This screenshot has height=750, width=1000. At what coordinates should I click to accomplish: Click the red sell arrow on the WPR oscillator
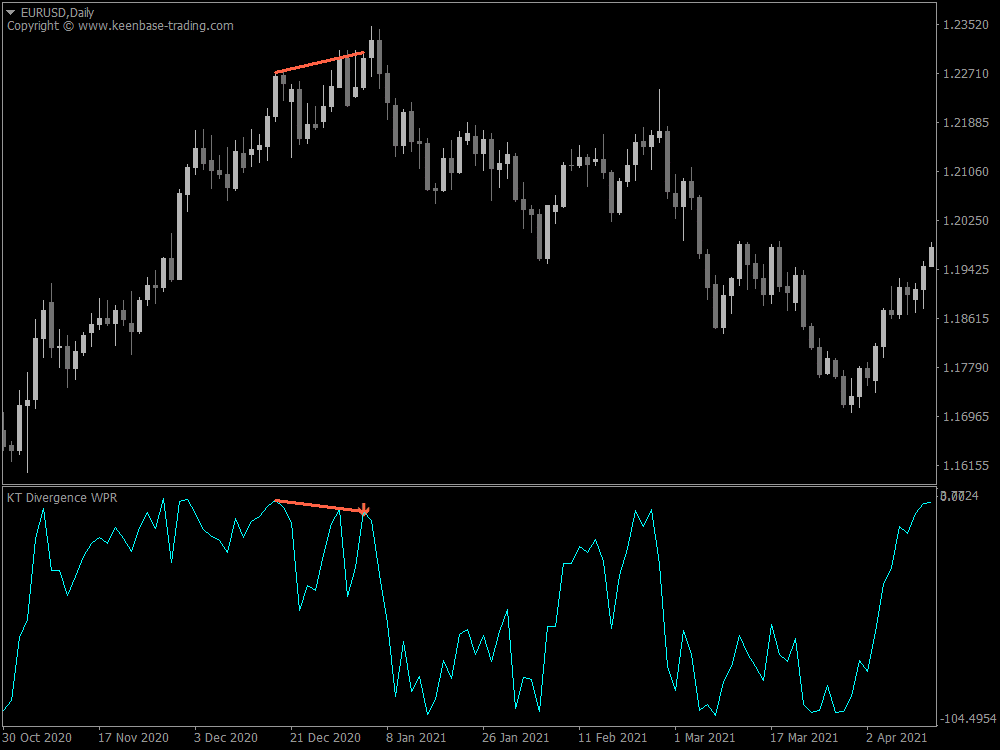coord(364,510)
